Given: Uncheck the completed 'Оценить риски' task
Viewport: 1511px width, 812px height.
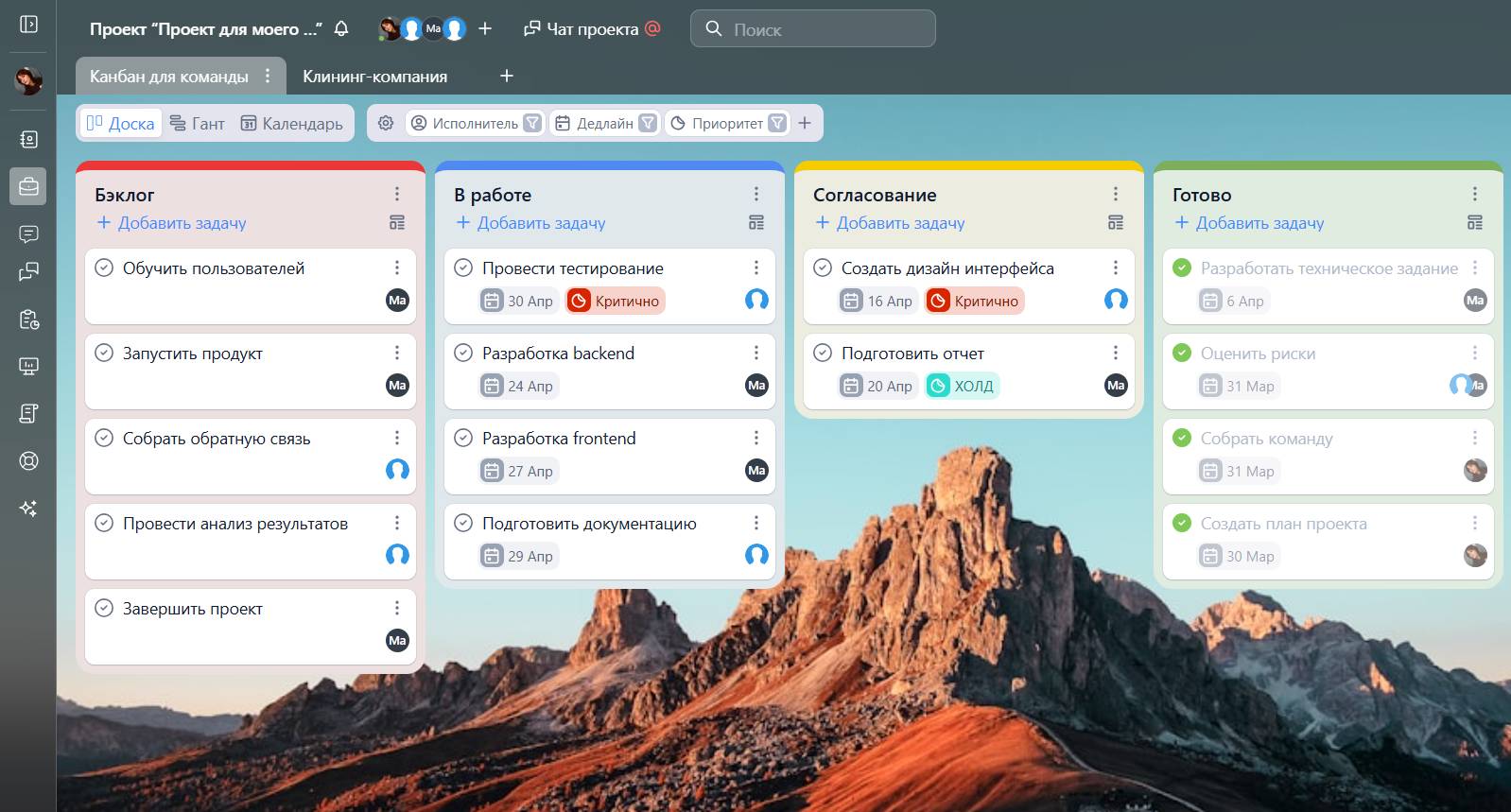Looking at the screenshot, I should (x=1182, y=354).
